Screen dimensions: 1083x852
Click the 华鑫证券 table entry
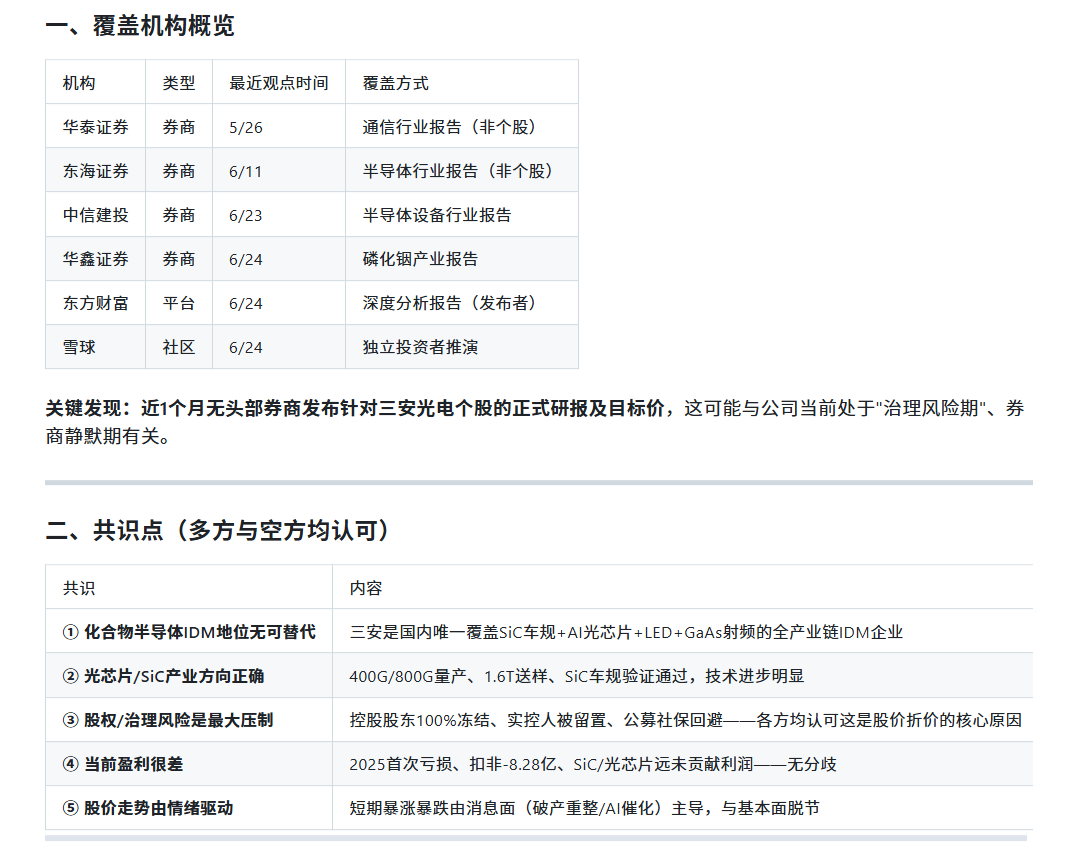(x=95, y=260)
